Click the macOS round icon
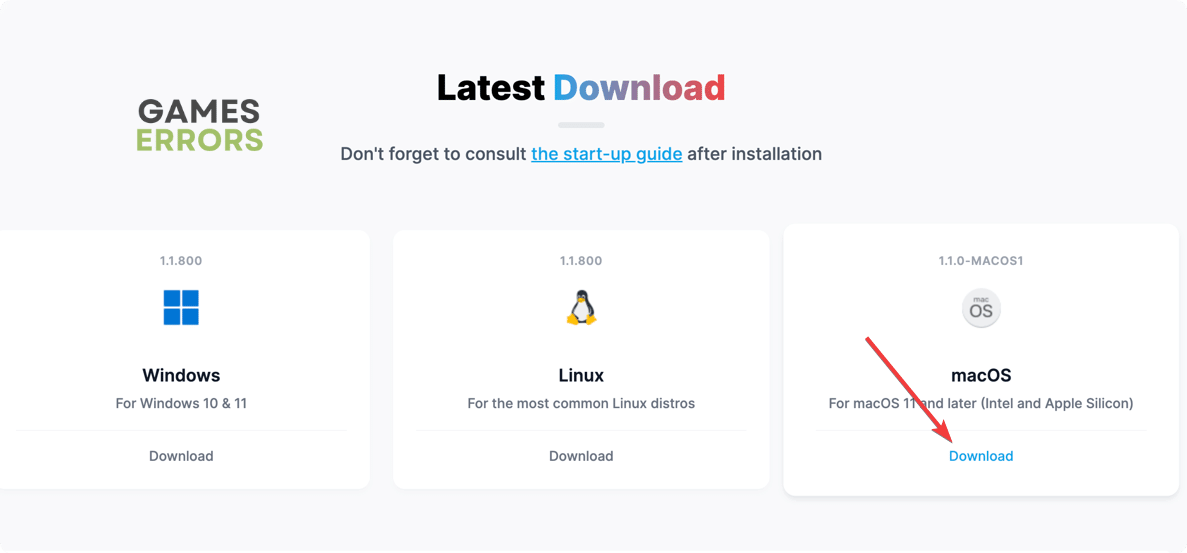1187x553 pixels. tap(981, 309)
